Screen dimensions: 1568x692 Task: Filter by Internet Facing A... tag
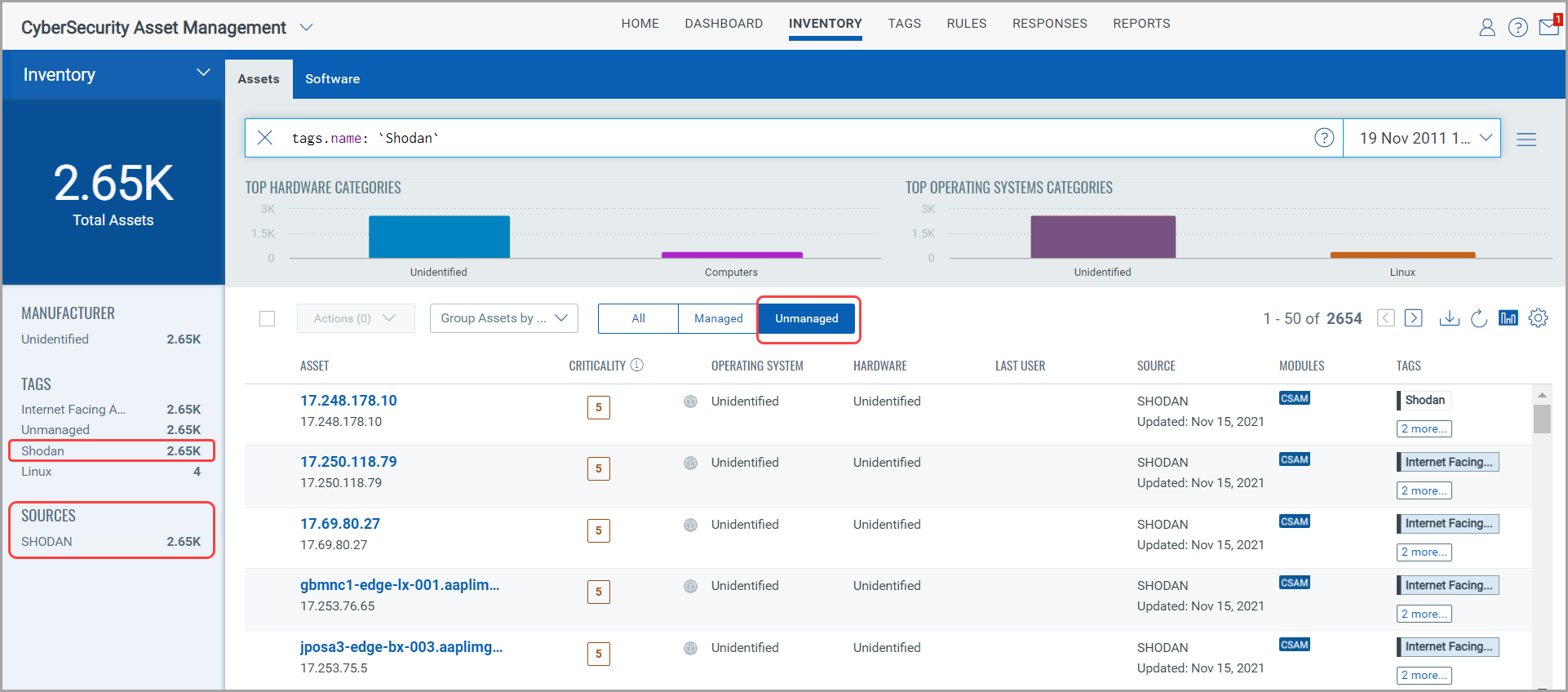click(x=111, y=410)
